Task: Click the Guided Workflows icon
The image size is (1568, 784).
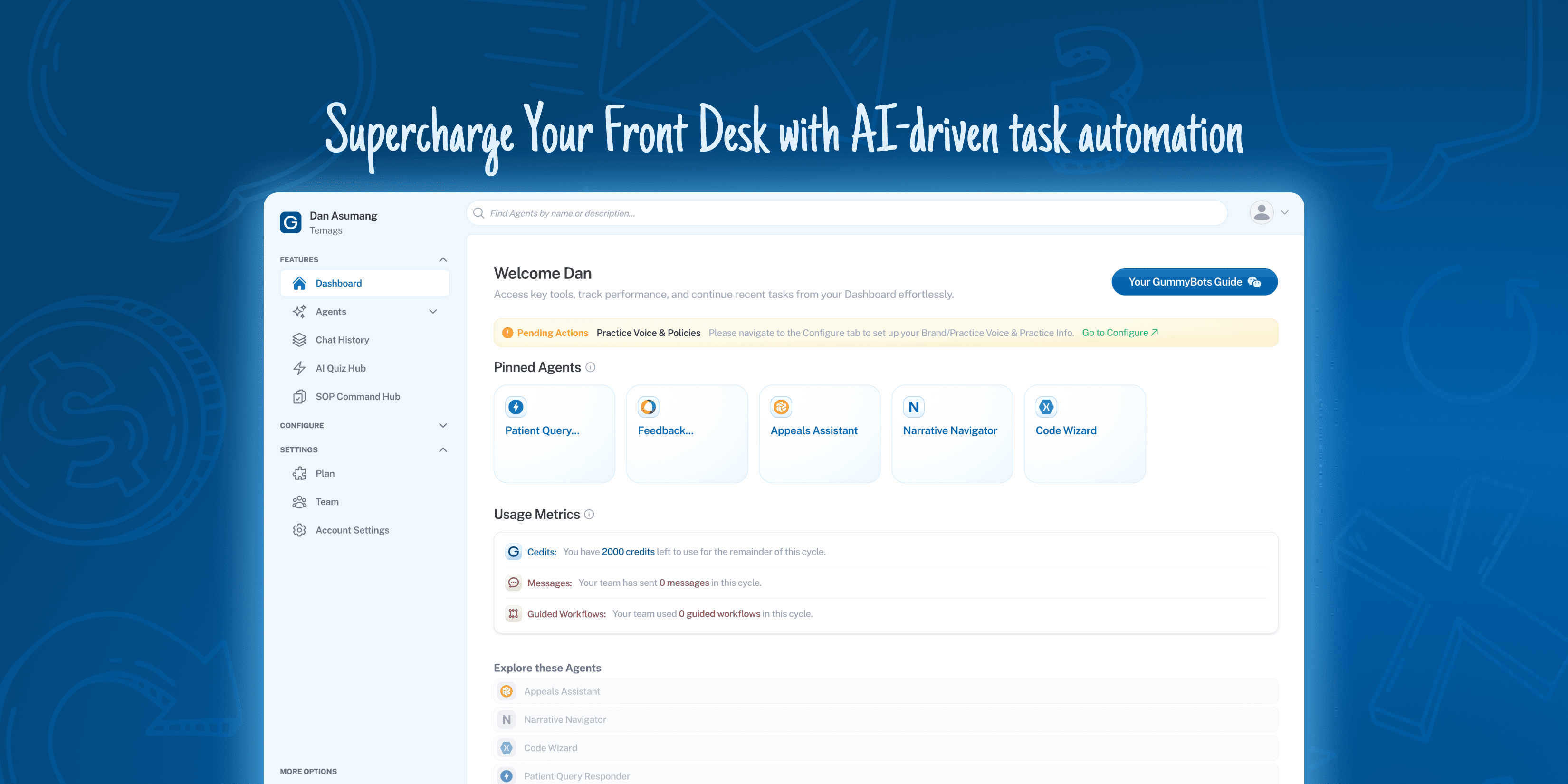Action: pos(514,613)
